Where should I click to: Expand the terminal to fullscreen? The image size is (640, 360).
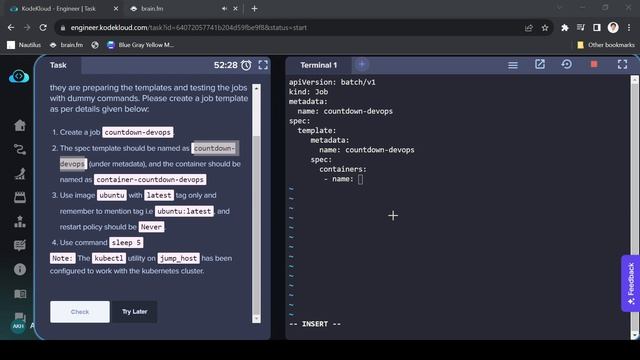pos(622,64)
